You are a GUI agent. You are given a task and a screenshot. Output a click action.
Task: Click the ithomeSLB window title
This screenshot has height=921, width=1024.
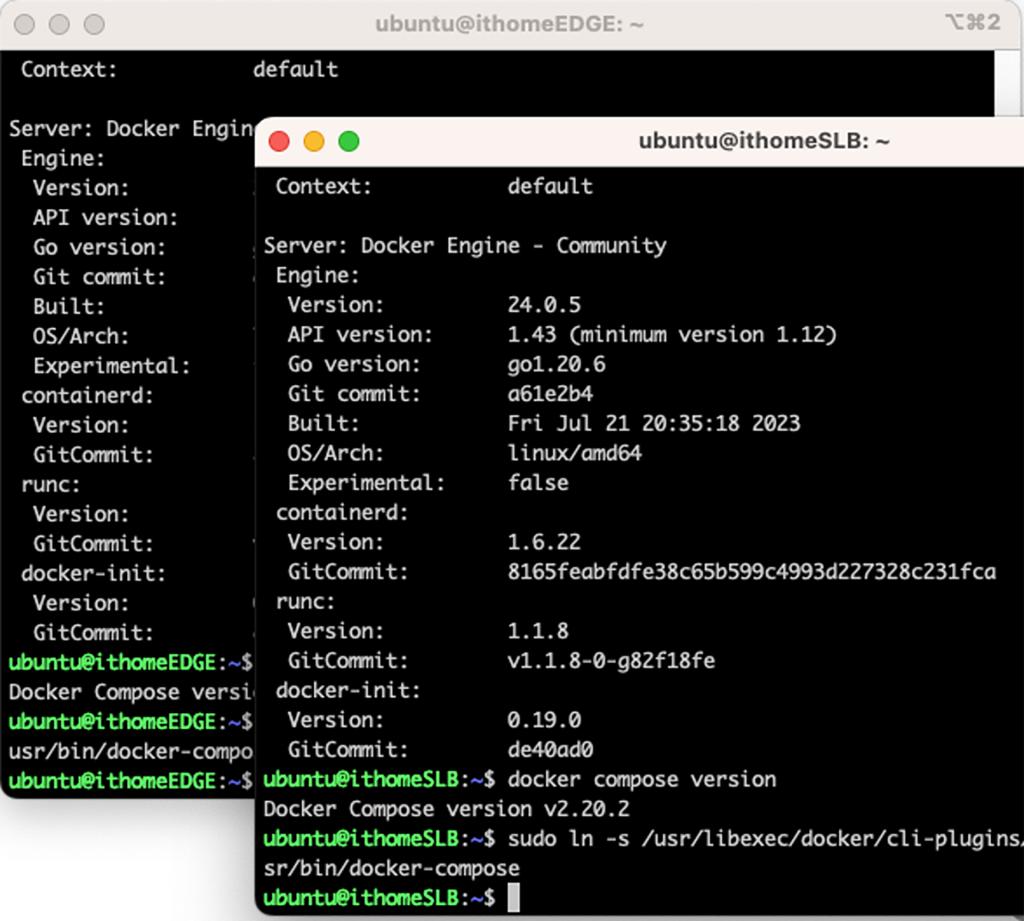point(763,141)
